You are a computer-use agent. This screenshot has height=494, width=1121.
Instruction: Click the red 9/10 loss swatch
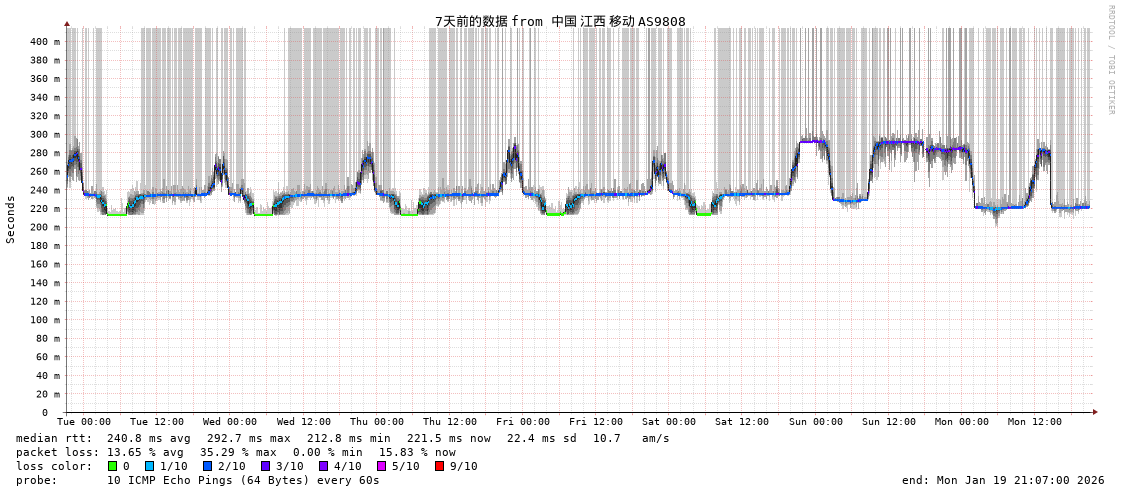point(439,466)
